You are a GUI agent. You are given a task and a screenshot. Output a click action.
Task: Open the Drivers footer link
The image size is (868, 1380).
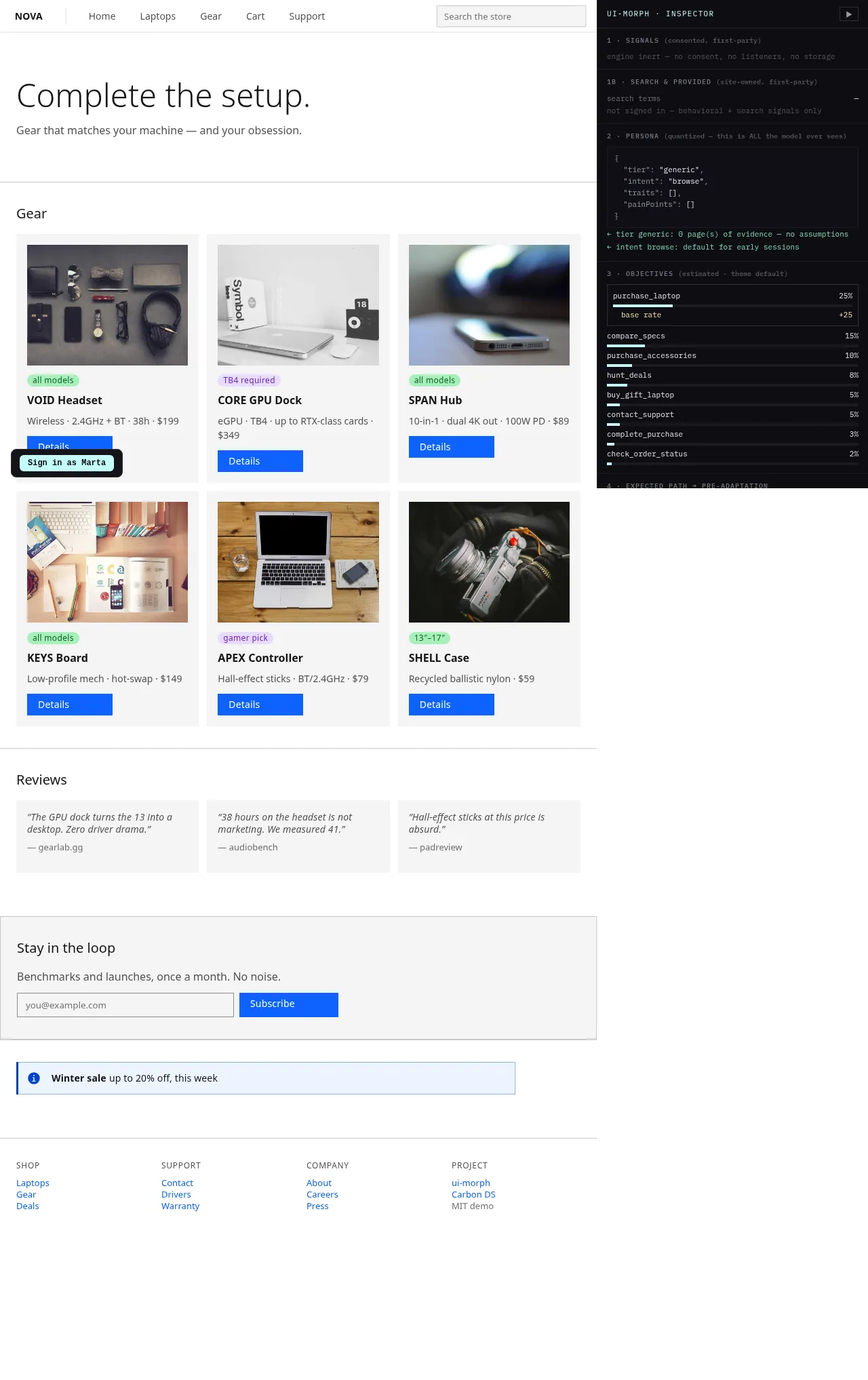tap(176, 1194)
